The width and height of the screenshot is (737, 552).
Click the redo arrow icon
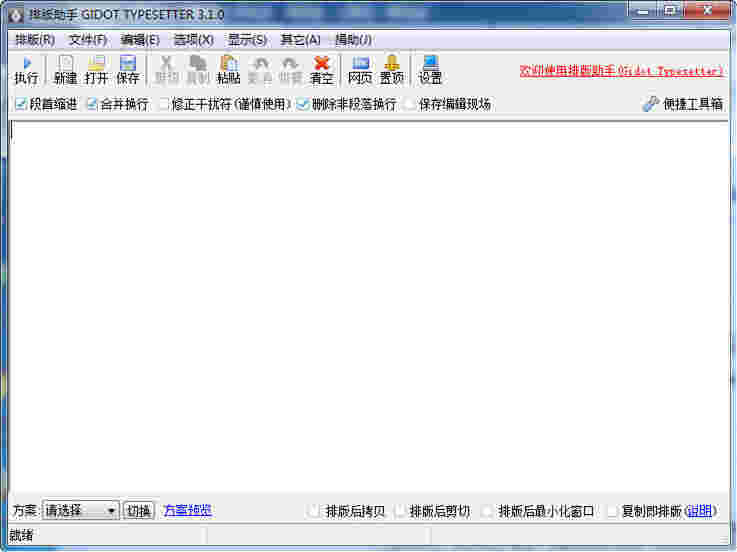(290, 70)
